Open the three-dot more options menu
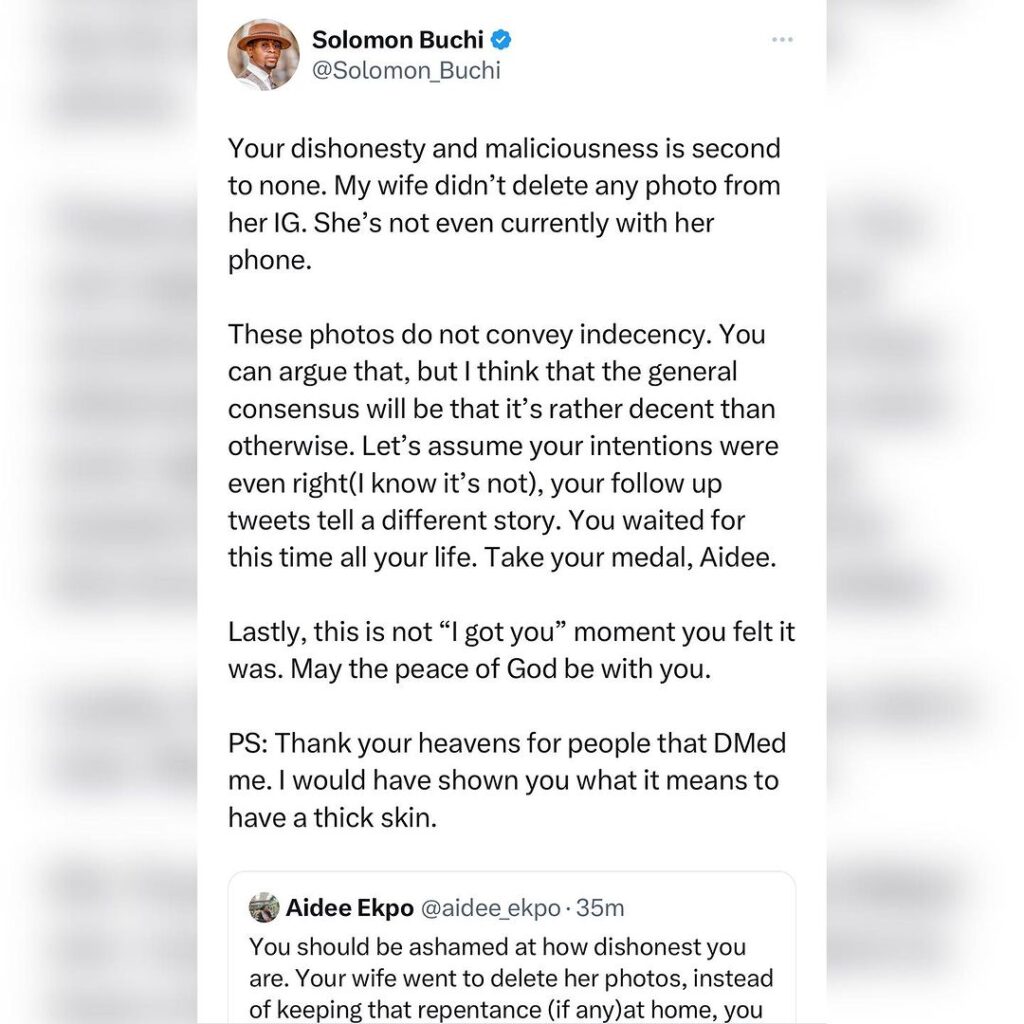This screenshot has height=1024, width=1024. [x=782, y=40]
